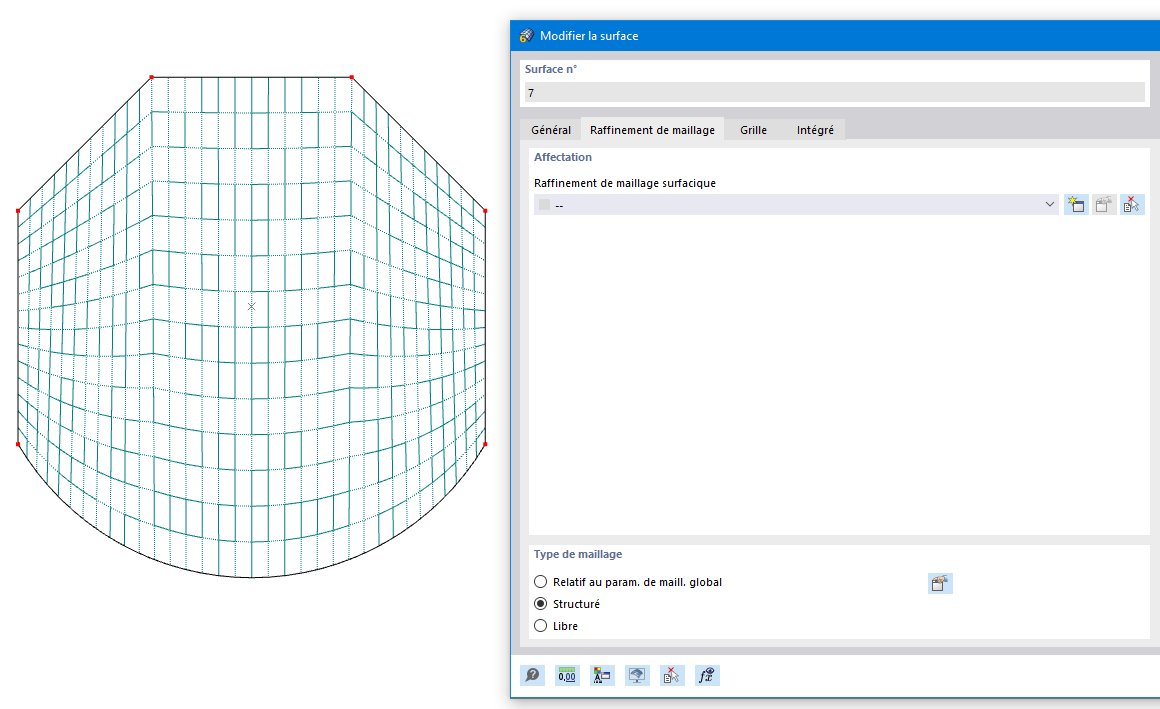1160x709 pixels.
Task: Click the 'Affectation' section heading
Action: click(563, 157)
